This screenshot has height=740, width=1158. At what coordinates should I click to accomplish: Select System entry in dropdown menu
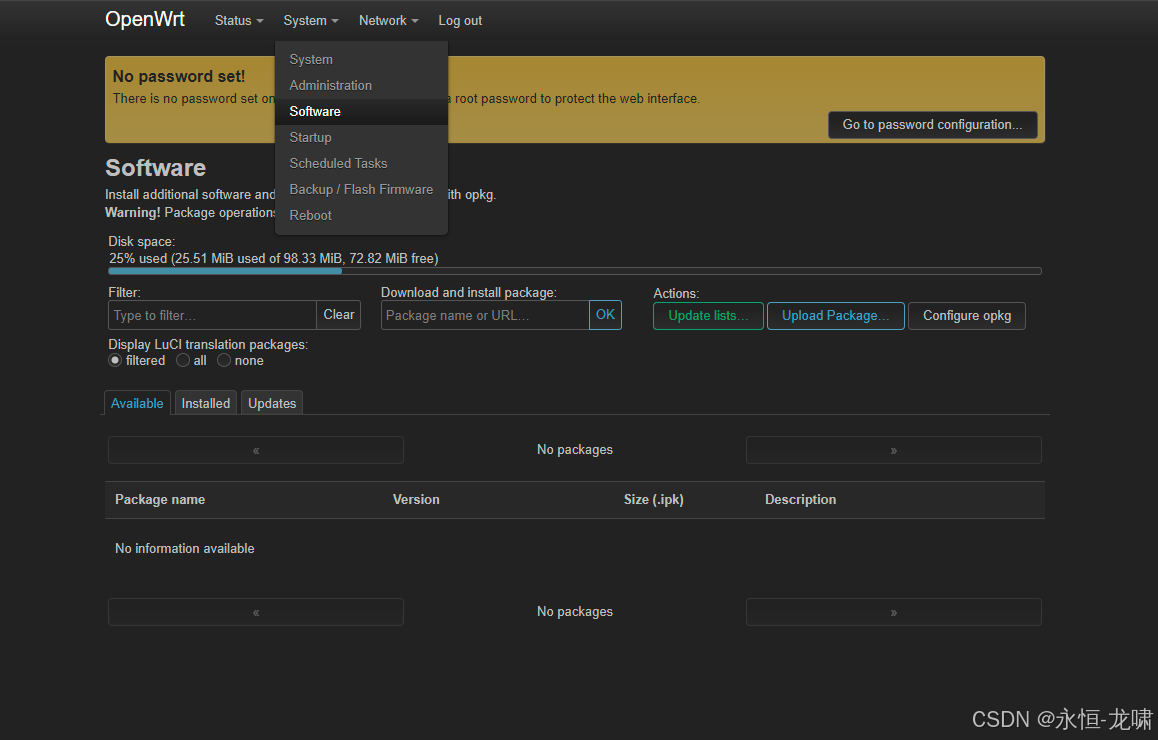[361, 59]
